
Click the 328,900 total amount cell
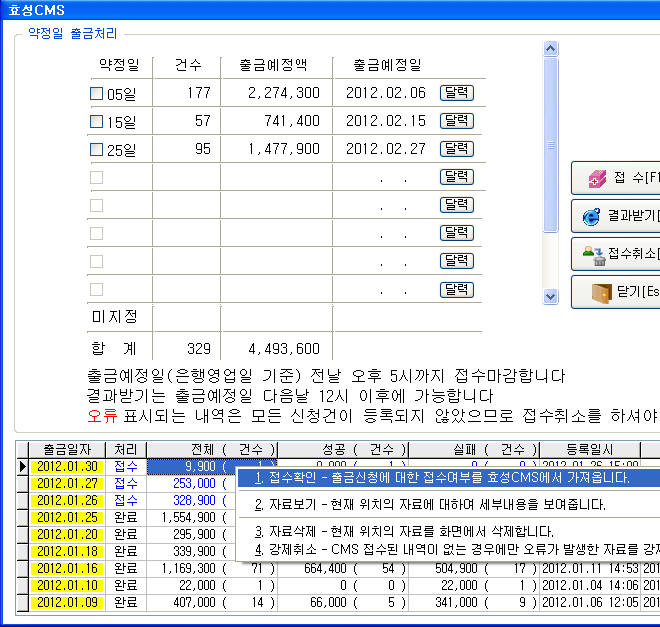point(194,500)
